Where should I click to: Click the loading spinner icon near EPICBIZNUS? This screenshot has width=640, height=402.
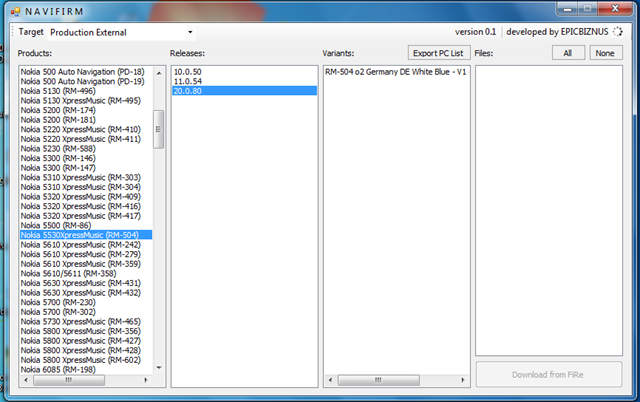click(618, 32)
